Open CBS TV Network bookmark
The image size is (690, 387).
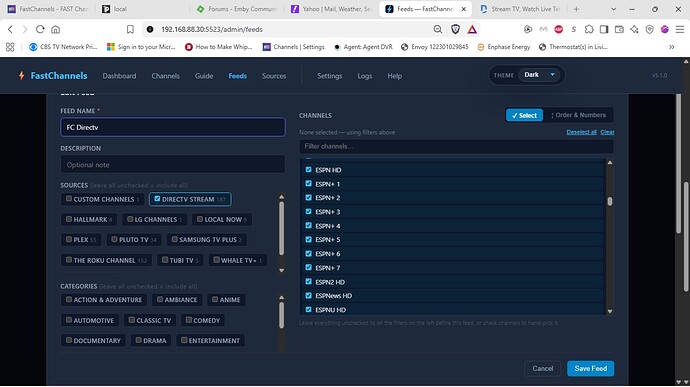[63, 47]
